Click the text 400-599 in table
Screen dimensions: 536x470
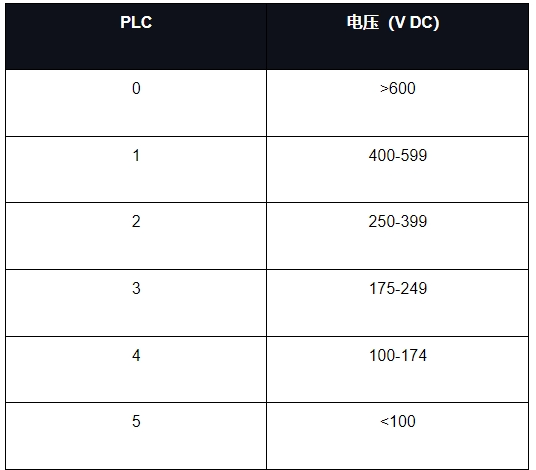pos(398,156)
